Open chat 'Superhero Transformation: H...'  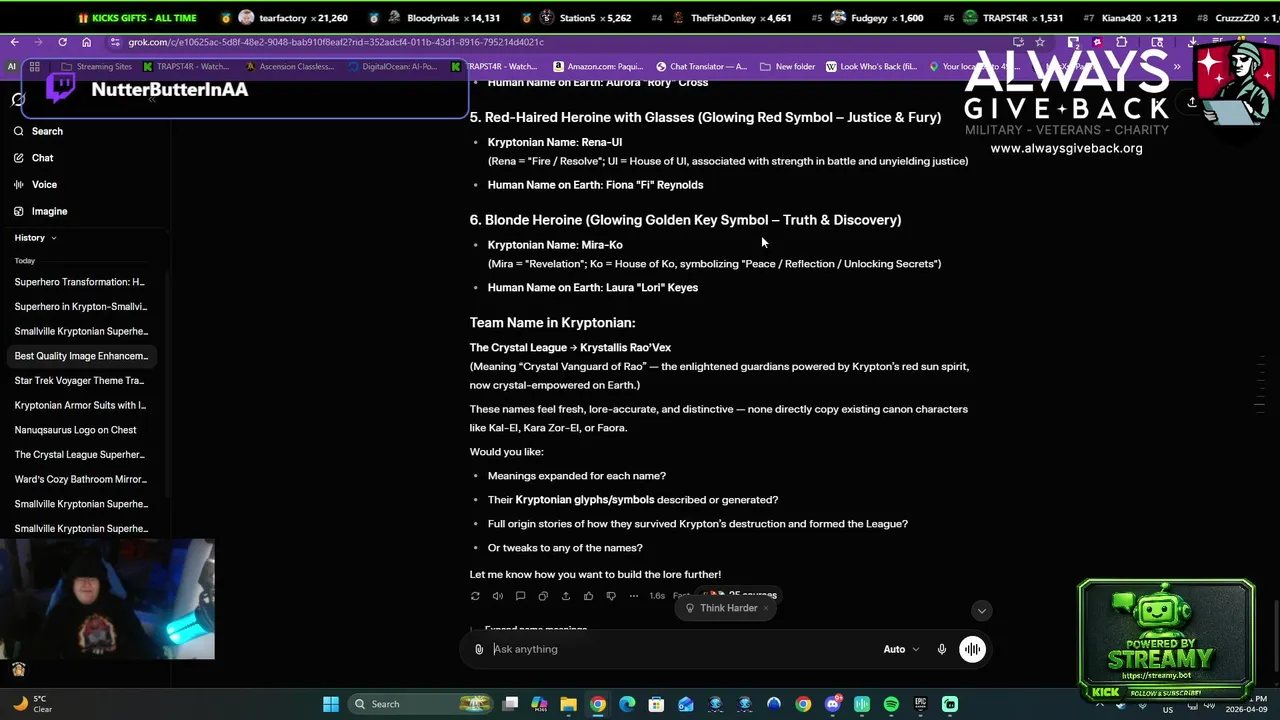[80, 282]
